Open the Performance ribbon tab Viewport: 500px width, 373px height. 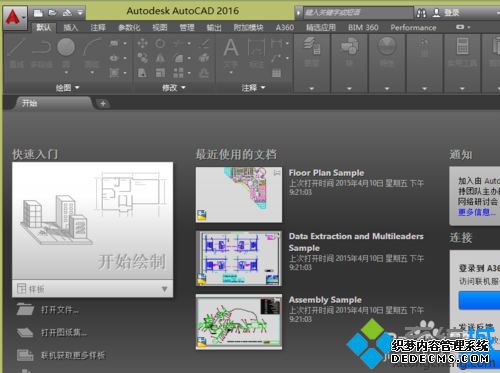point(413,27)
